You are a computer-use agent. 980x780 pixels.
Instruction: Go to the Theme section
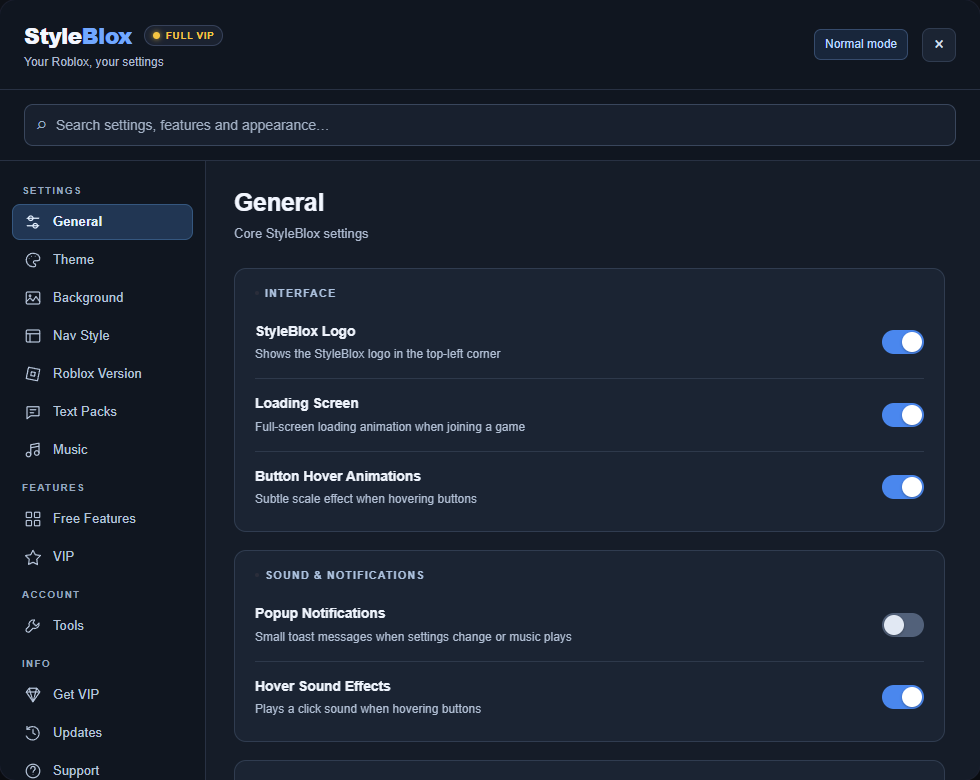pos(102,260)
